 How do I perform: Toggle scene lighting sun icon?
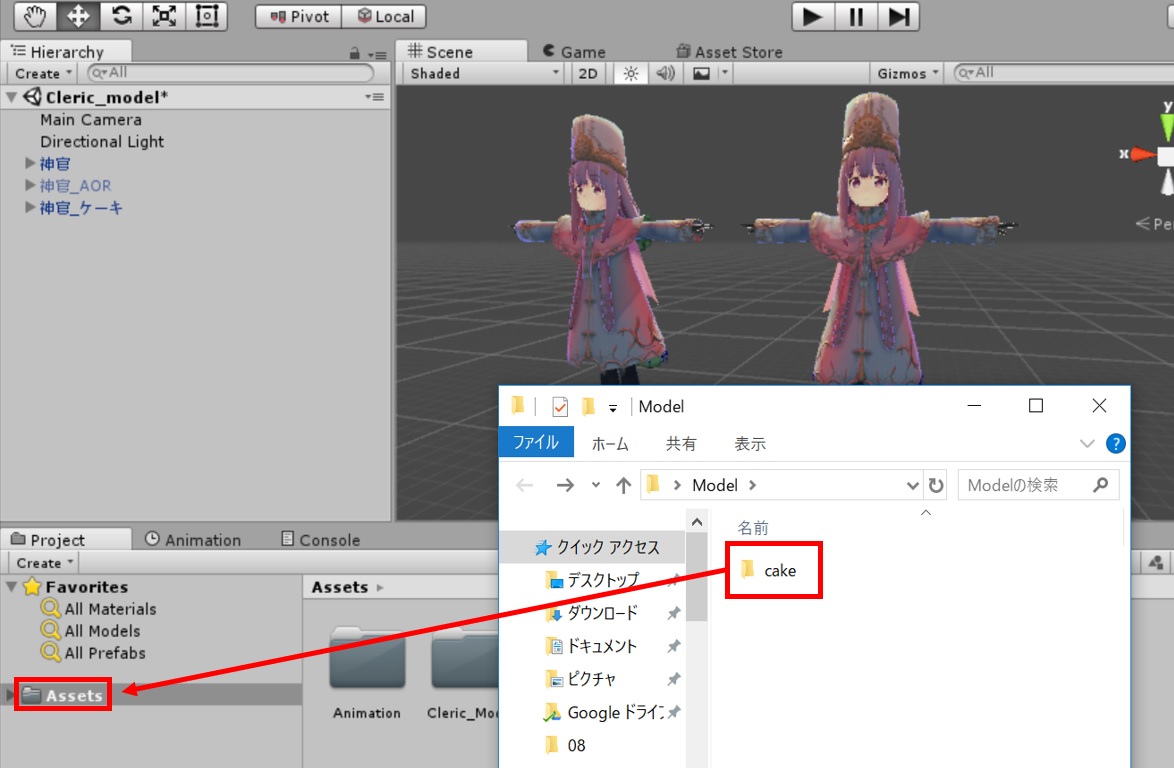click(630, 73)
